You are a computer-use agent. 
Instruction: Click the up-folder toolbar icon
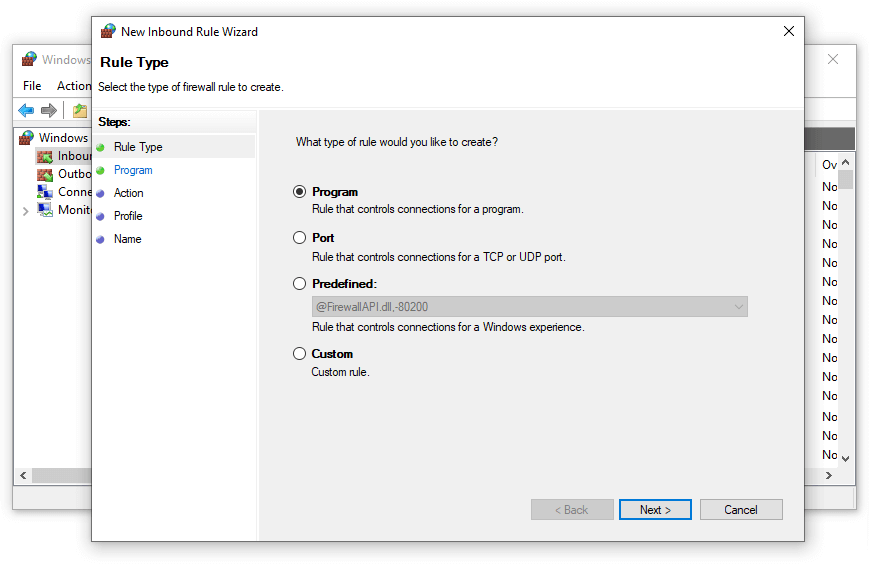[80, 110]
